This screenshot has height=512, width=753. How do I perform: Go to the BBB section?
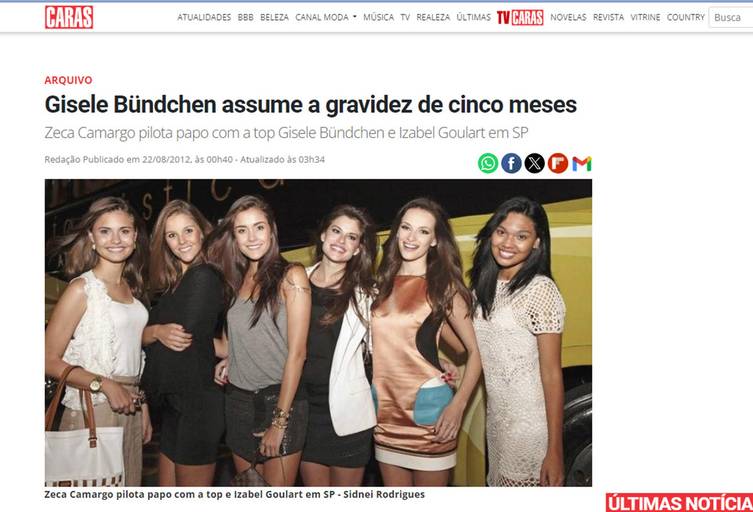point(245,17)
